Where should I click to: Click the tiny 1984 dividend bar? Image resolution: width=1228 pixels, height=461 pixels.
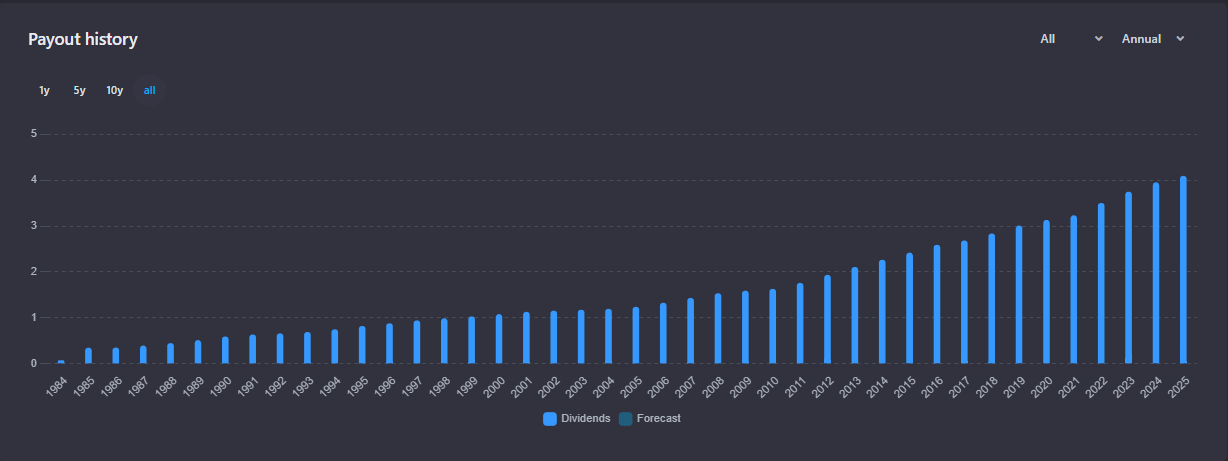click(x=61, y=361)
